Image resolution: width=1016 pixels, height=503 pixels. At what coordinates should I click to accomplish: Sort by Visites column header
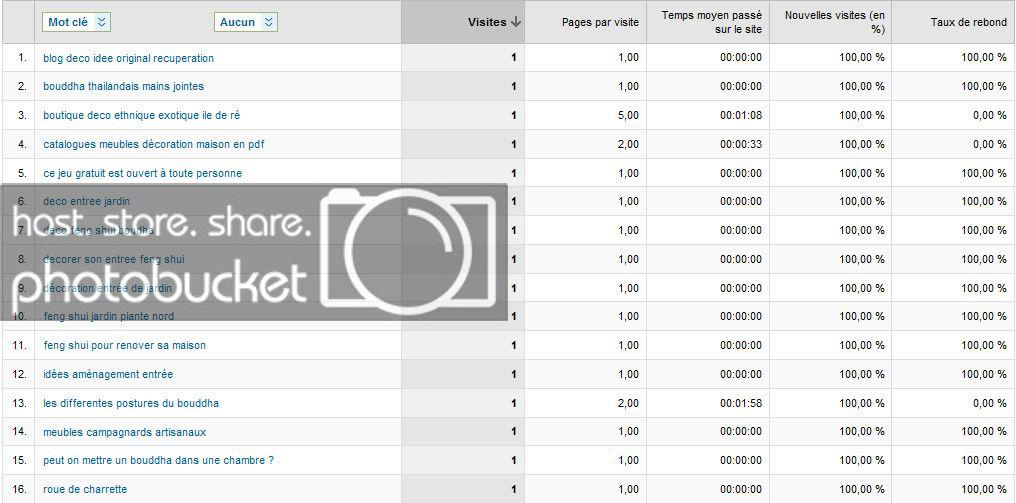pyautogui.click(x=487, y=22)
